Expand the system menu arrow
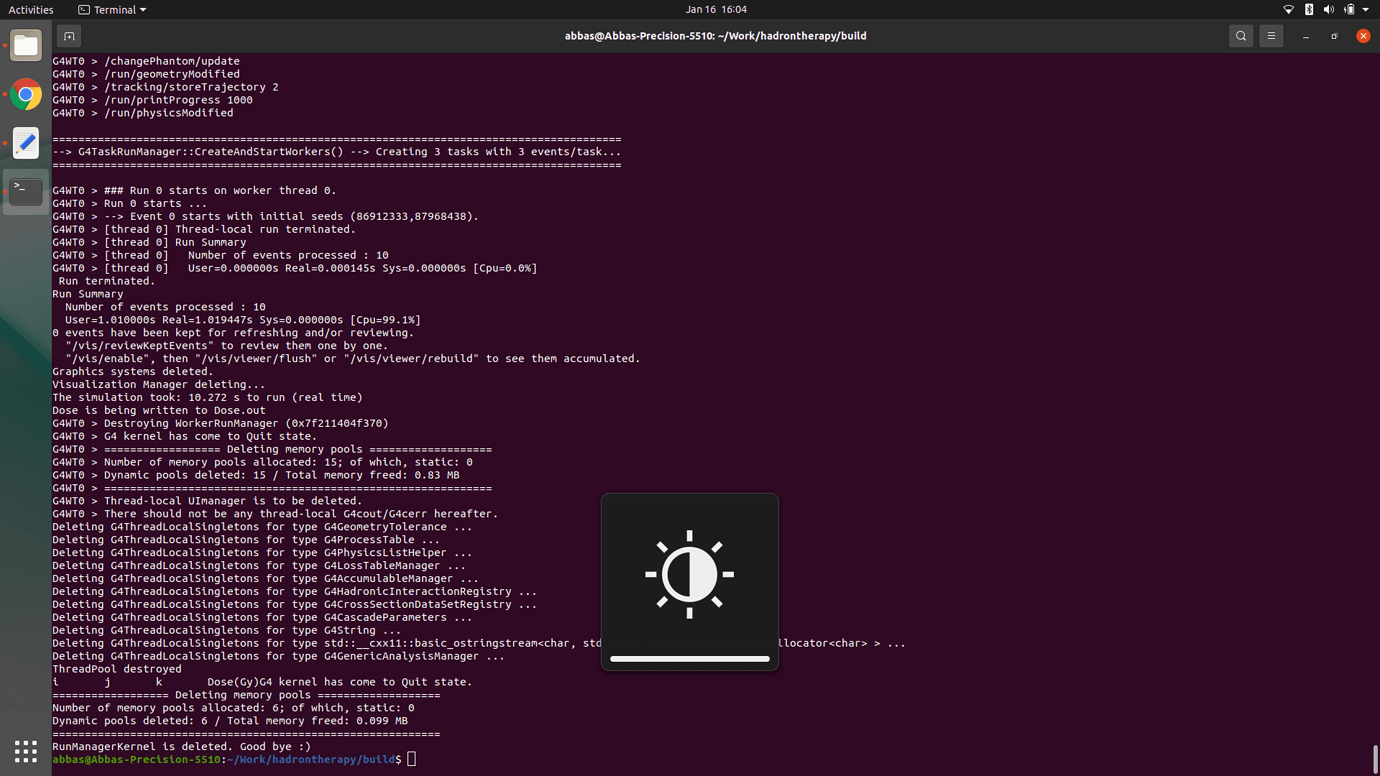The width and height of the screenshot is (1380, 776). click(x=1366, y=10)
